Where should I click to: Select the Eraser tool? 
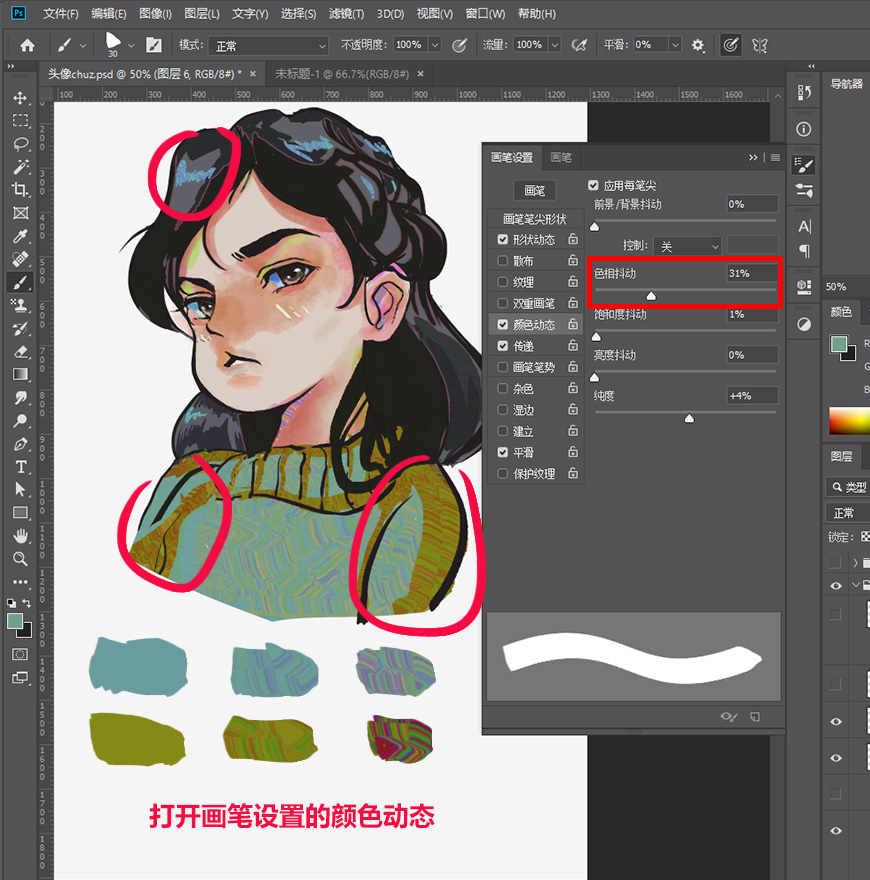(20, 351)
